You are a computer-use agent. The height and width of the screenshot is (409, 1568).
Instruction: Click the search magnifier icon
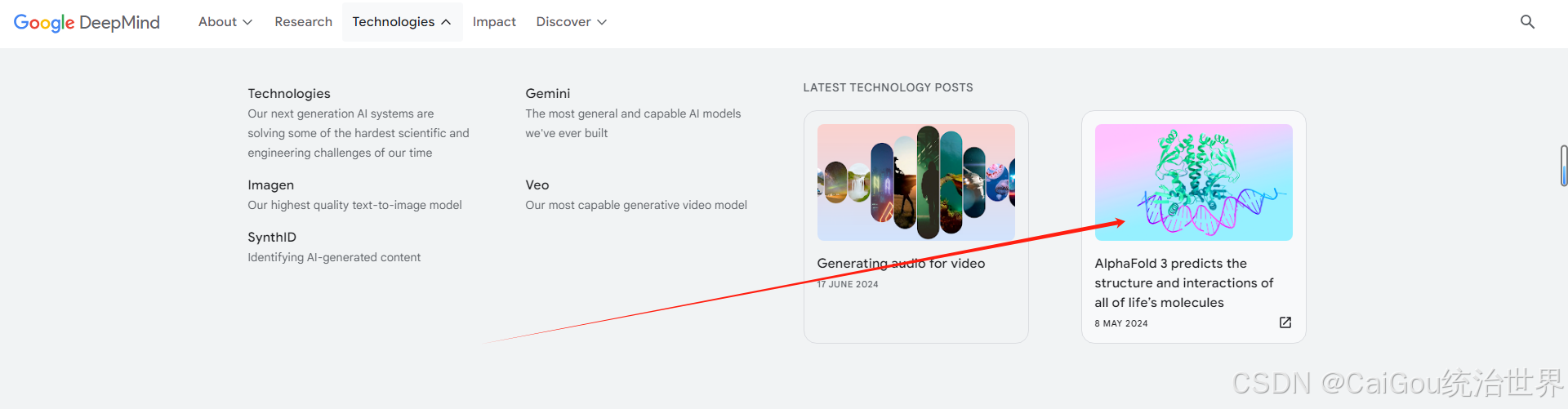[x=1527, y=22]
